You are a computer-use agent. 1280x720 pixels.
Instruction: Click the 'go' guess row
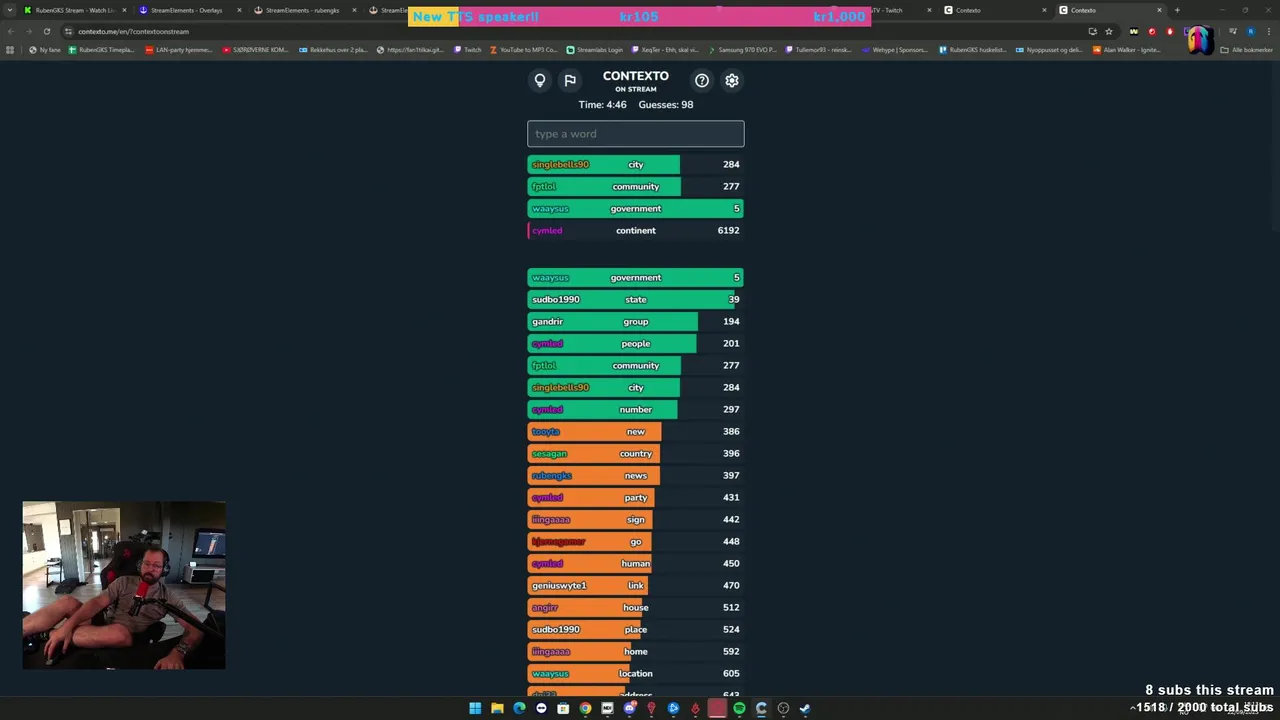click(636, 541)
